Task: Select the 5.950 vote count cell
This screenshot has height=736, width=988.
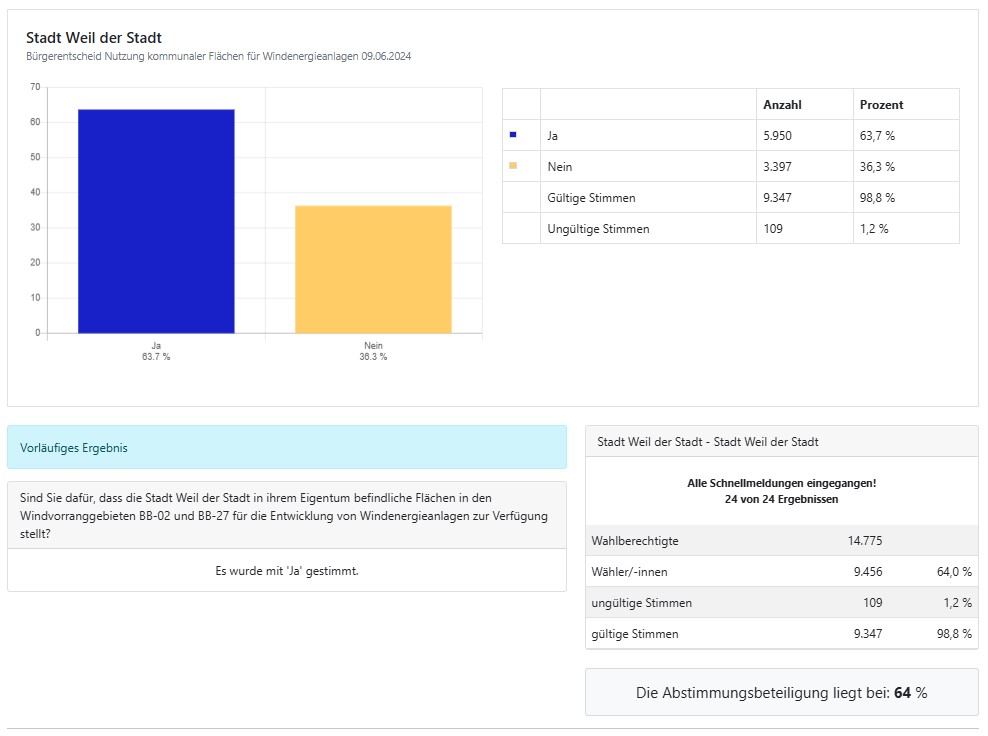Action: (x=779, y=135)
